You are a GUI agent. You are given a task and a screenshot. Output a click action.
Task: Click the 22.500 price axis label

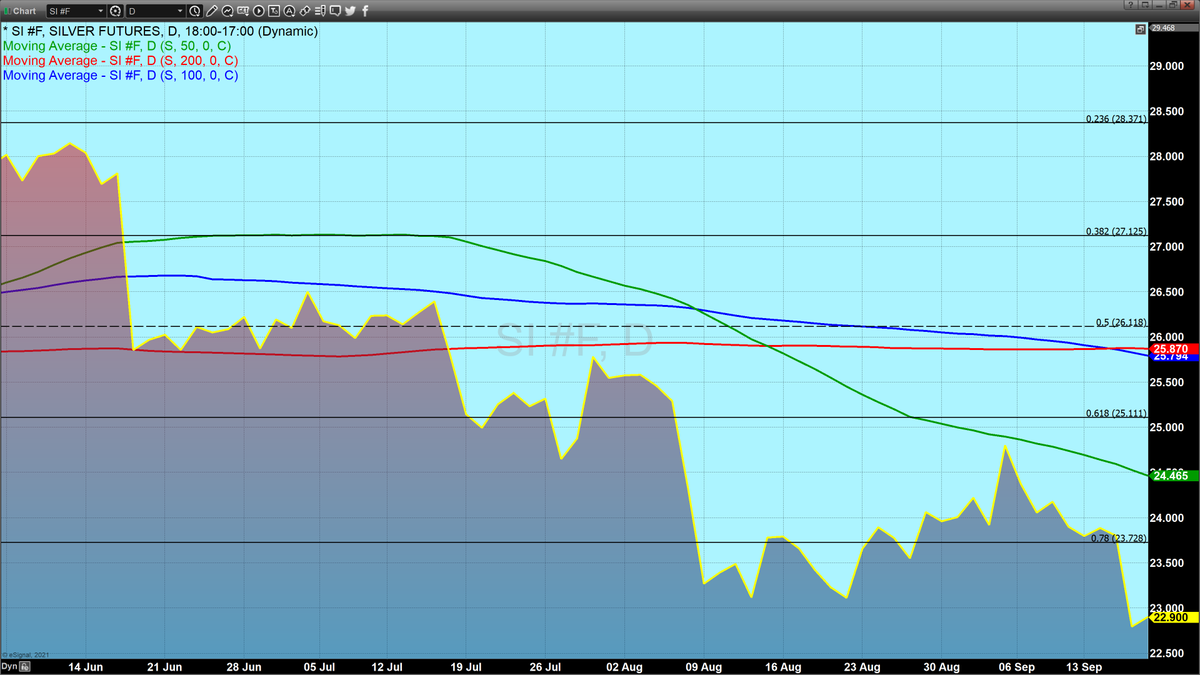1168,653
